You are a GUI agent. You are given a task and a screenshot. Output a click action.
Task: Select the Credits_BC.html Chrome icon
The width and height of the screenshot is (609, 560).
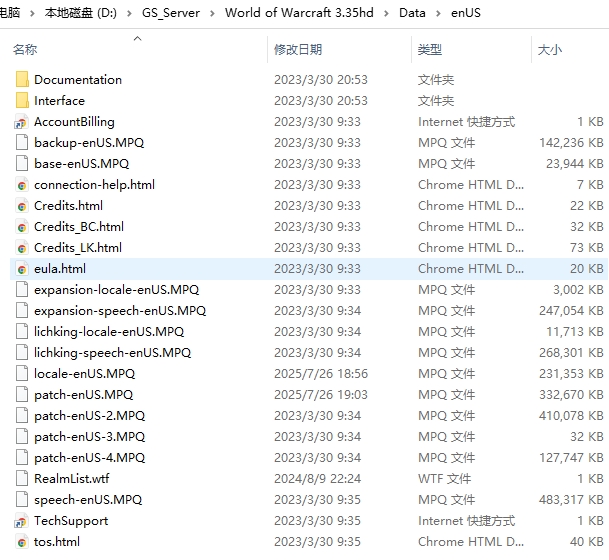pyautogui.click(x=22, y=227)
